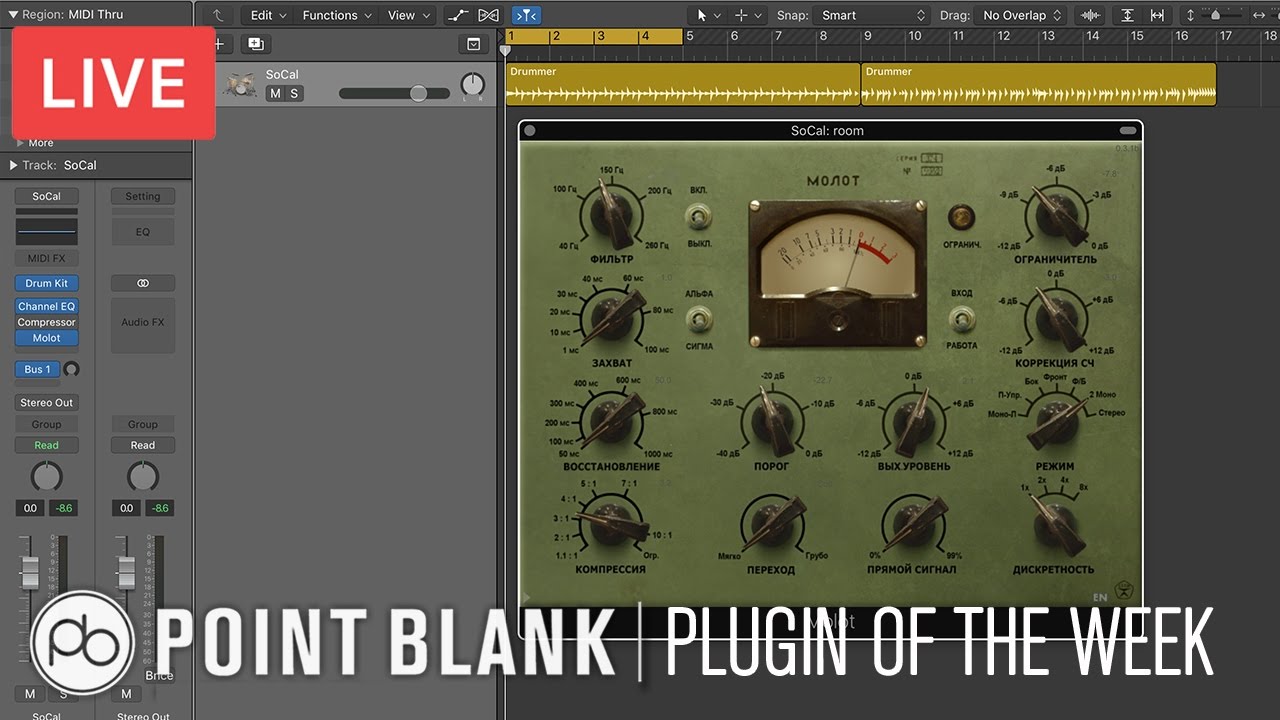The width and height of the screenshot is (1280, 720).
Task: Expand the Region MIDI Thru section
Action: point(13,15)
